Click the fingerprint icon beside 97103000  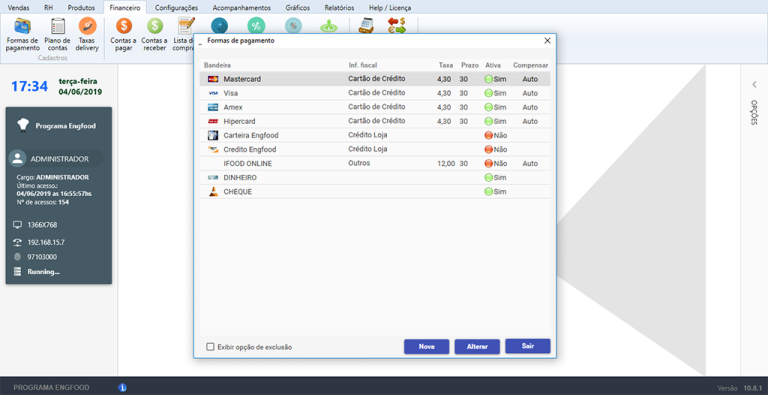(18, 257)
